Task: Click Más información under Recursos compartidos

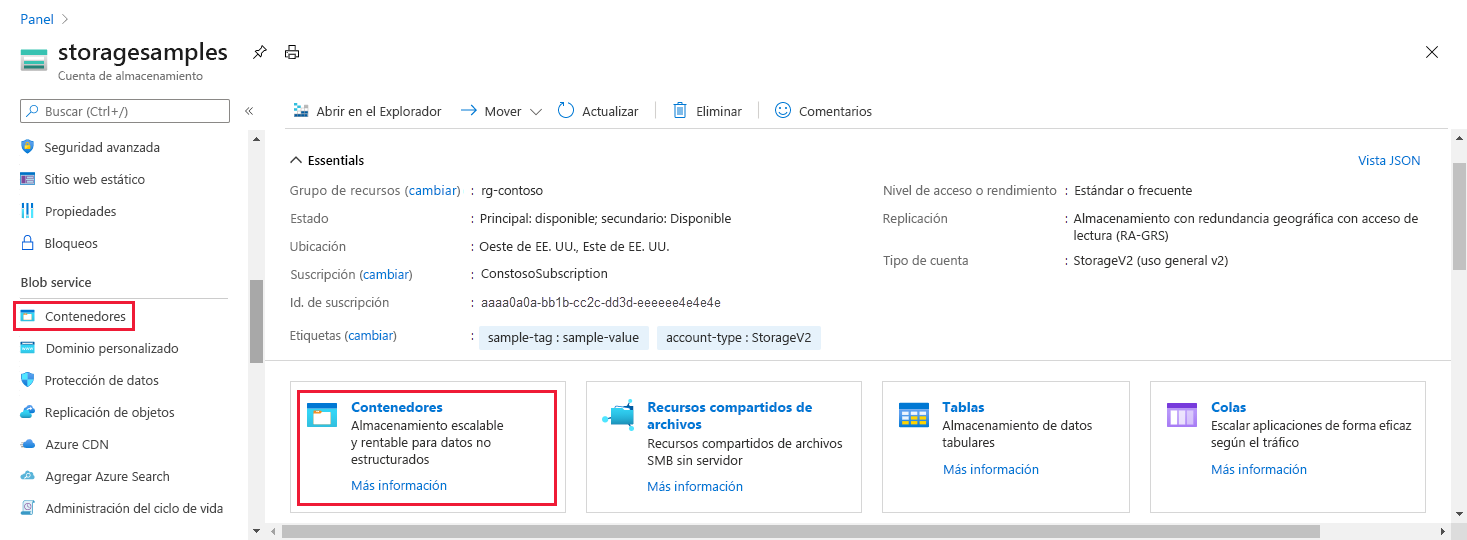Action: (x=695, y=486)
